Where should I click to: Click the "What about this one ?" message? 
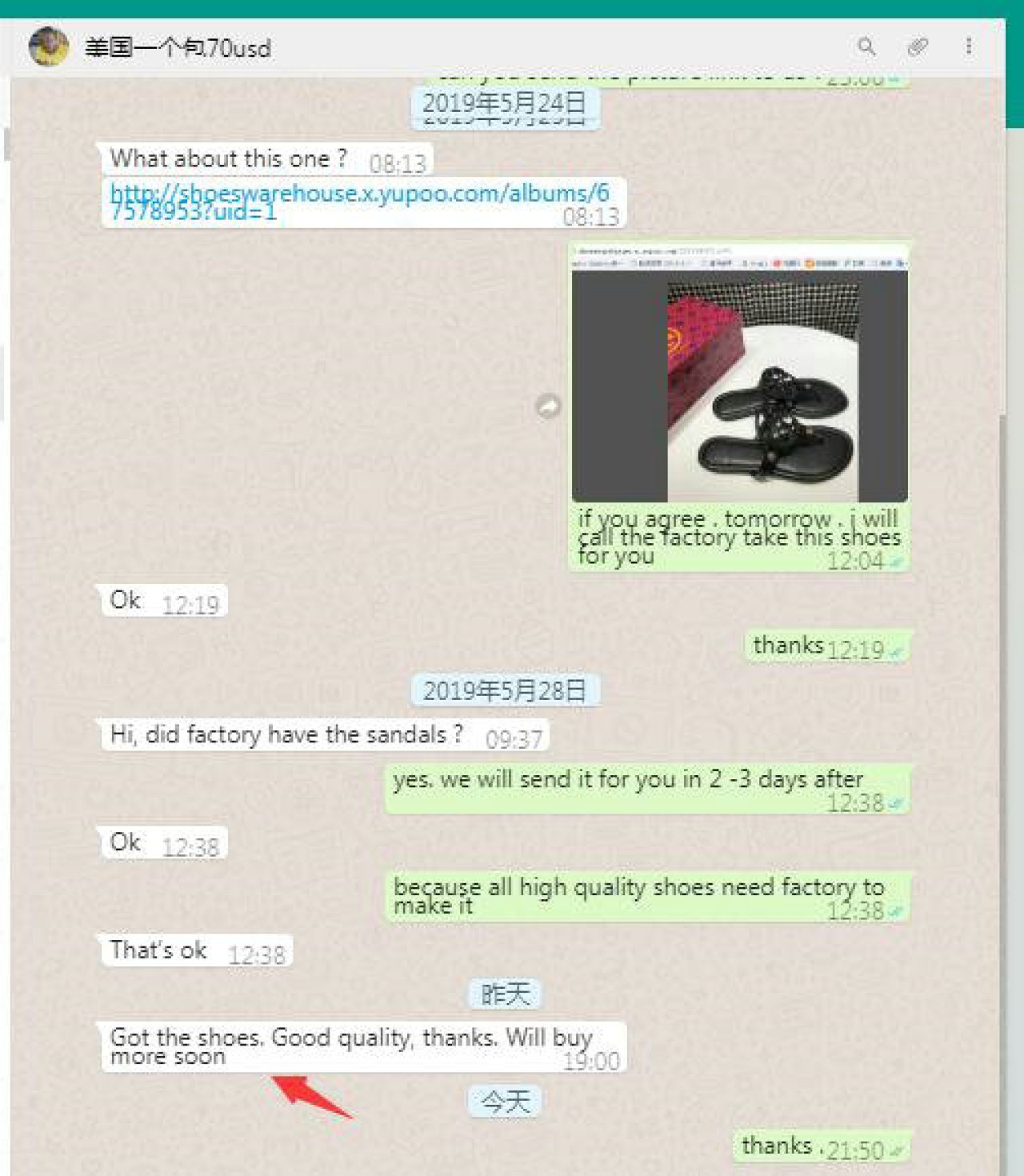click(x=267, y=159)
